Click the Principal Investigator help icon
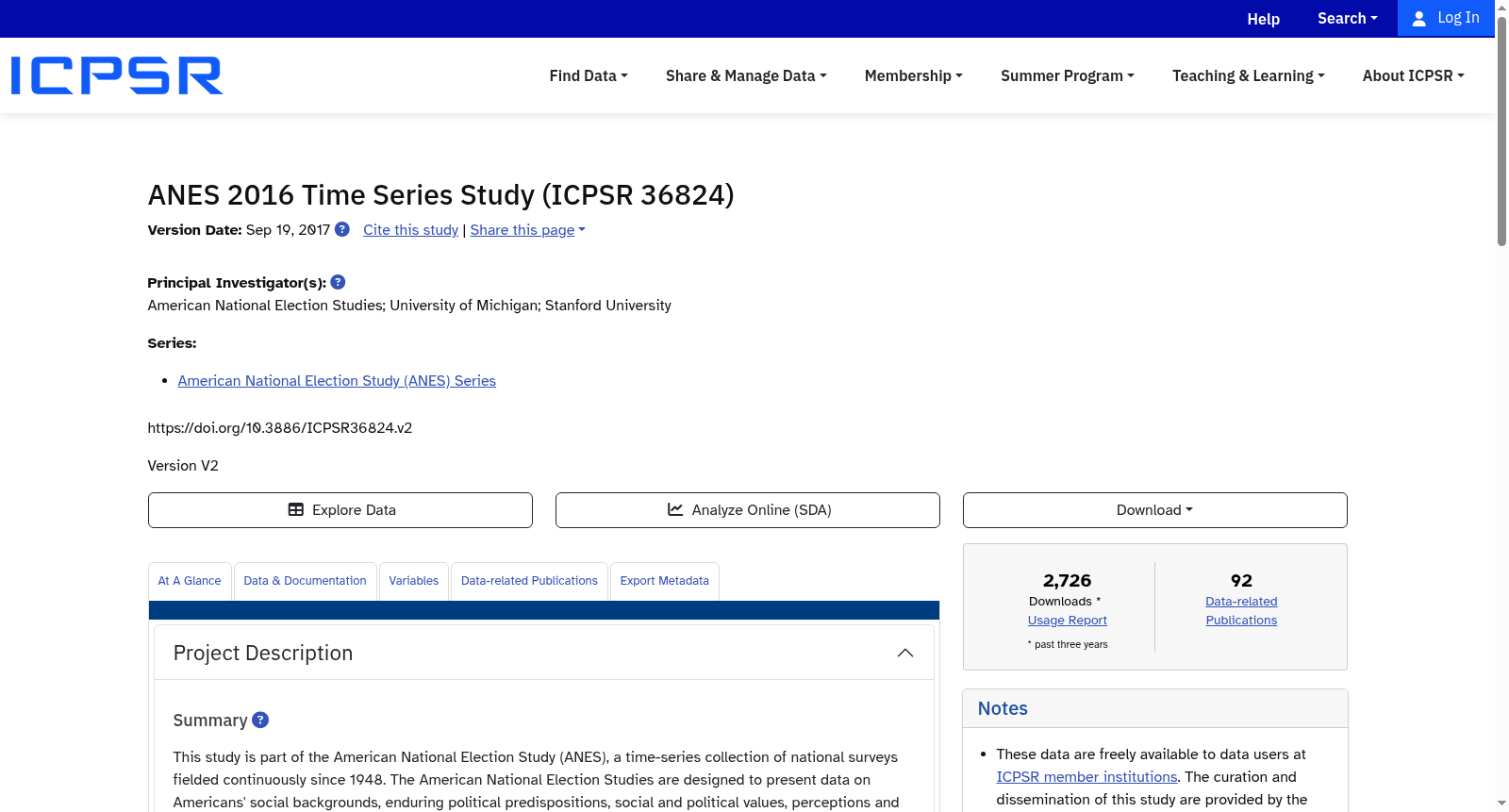Screen dimensions: 1509x812 (338, 282)
